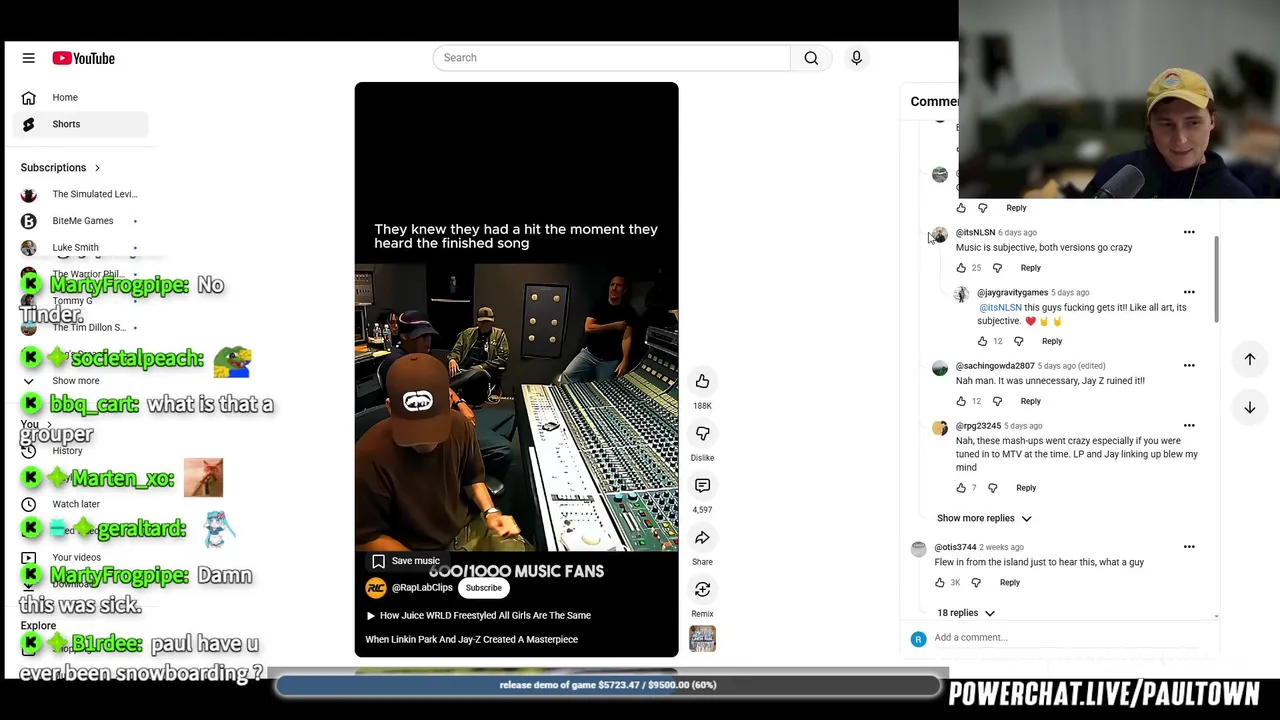The height and width of the screenshot is (720, 1280).
Task: Save music from the short
Action: [x=406, y=561]
